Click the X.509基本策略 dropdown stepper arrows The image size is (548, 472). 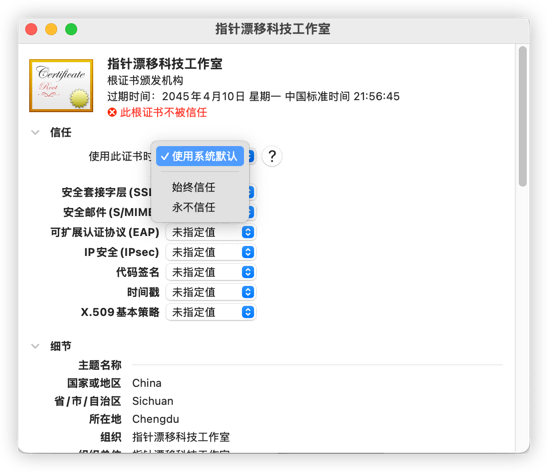pyautogui.click(x=248, y=312)
